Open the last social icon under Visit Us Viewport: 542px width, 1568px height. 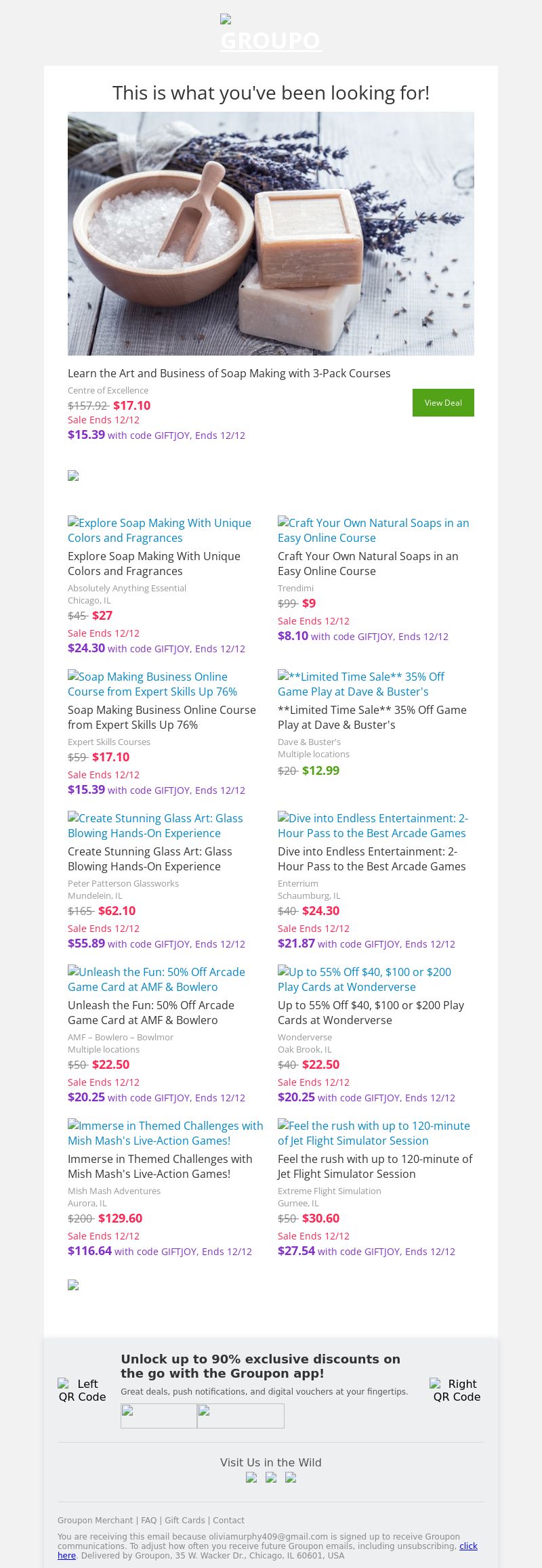click(x=291, y=1478)
